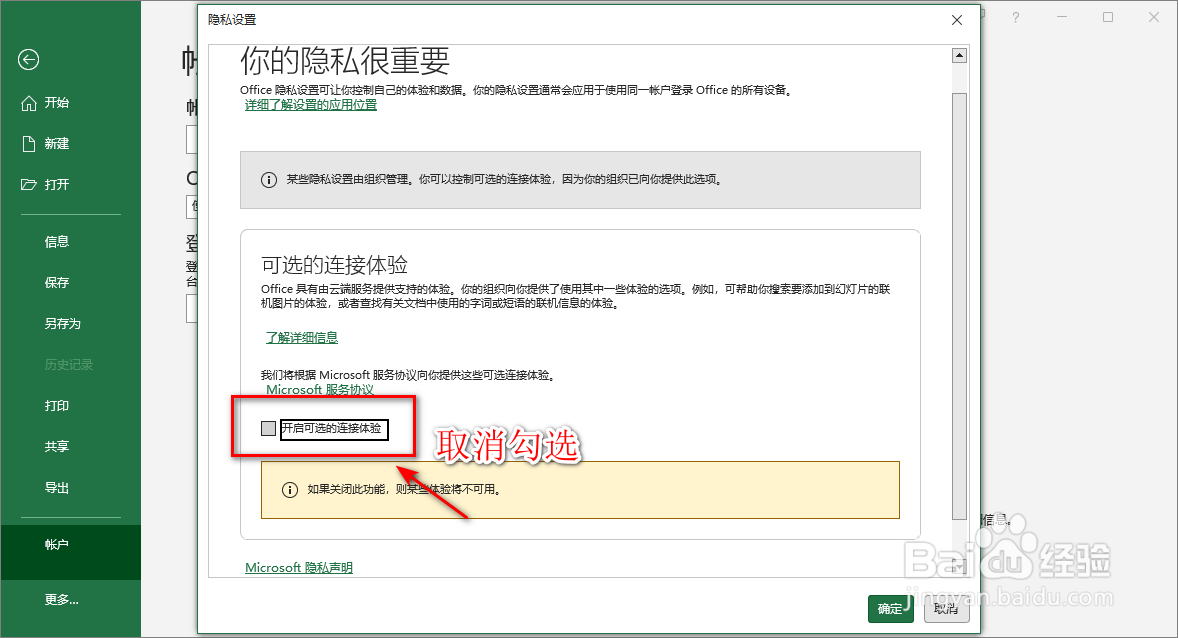
Task: Click the new document icon beside 新建
Action: click(29, 144)
